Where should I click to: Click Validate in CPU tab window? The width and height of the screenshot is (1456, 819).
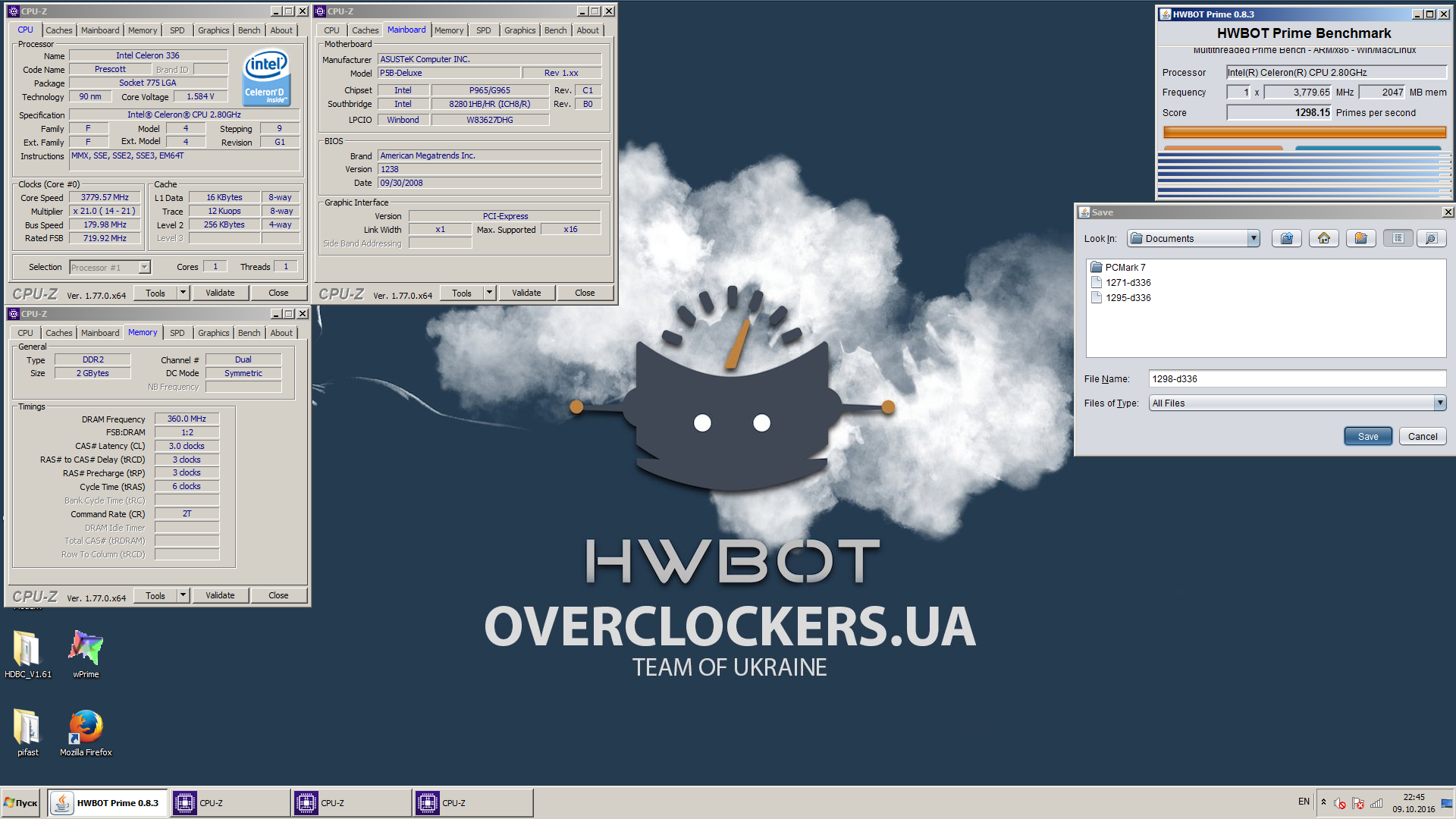coord(220,293)
